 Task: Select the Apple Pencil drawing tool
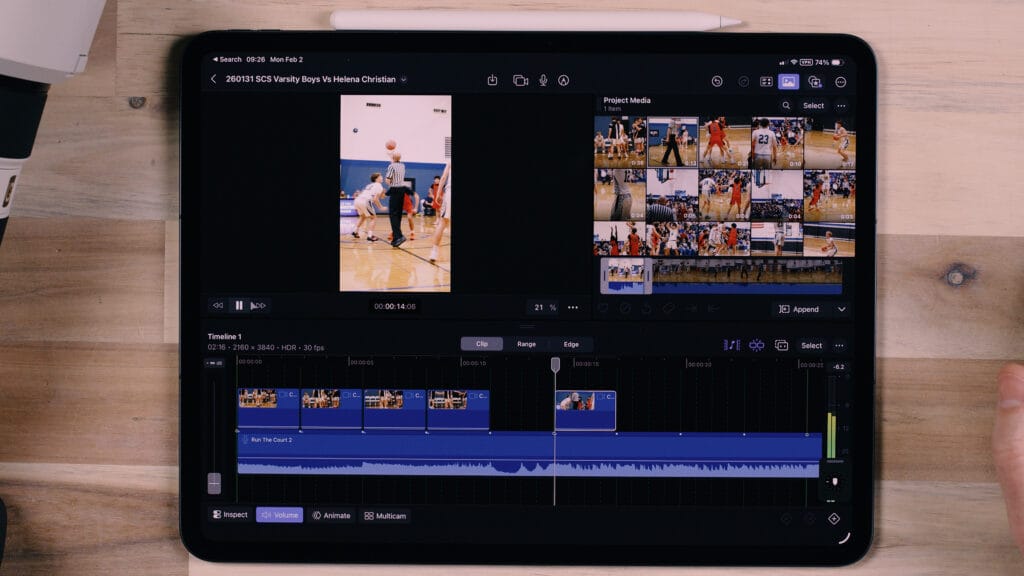564,80
